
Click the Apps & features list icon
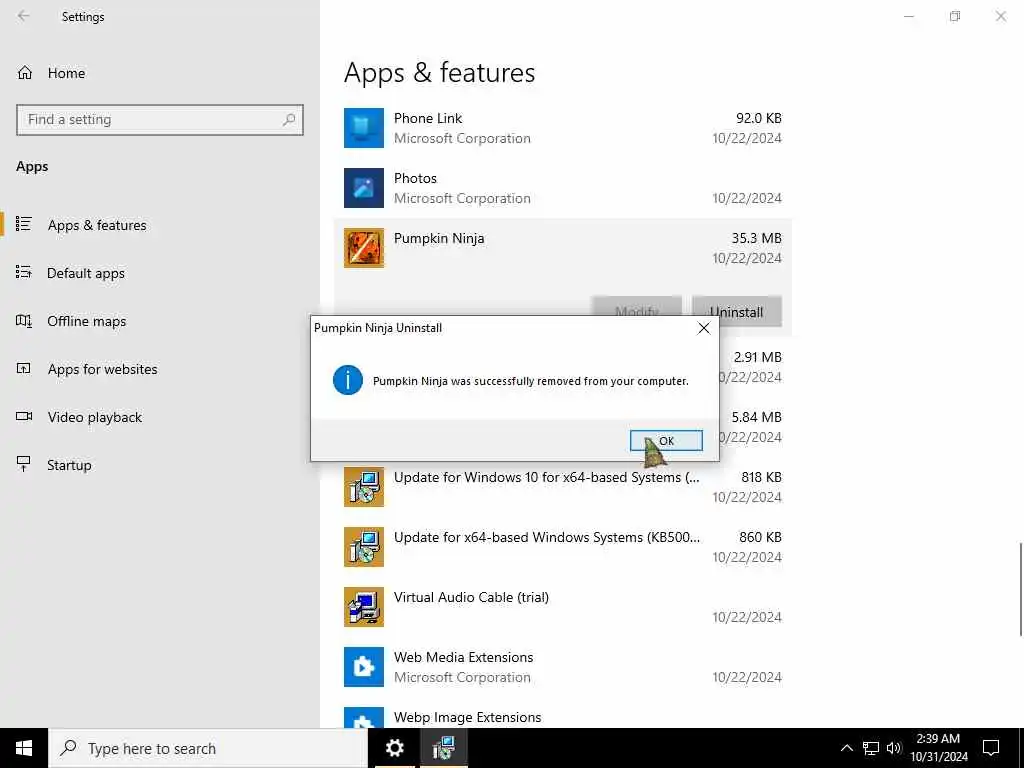coord(24,224)
